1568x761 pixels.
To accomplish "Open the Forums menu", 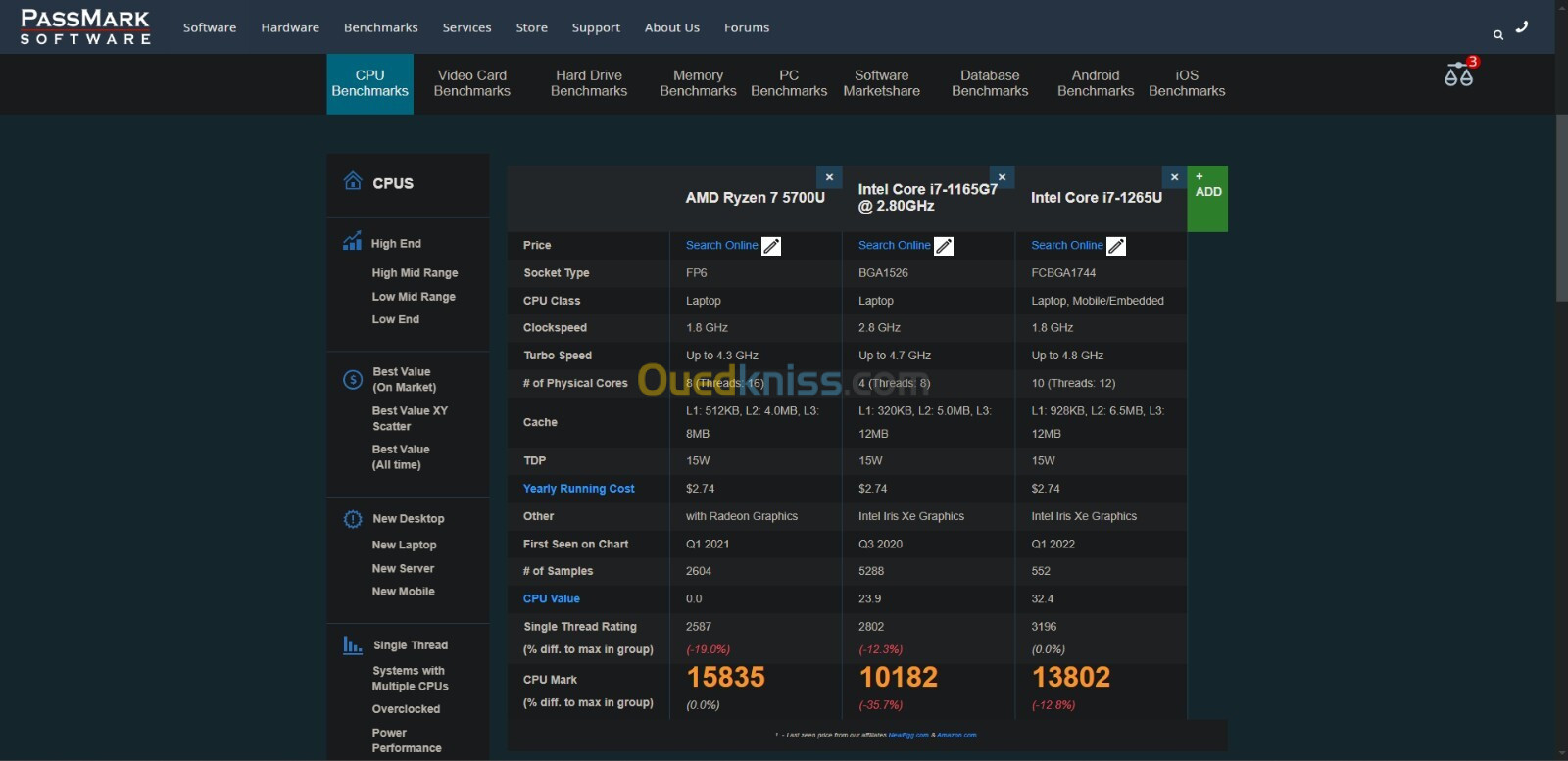I will coord(747,27).
